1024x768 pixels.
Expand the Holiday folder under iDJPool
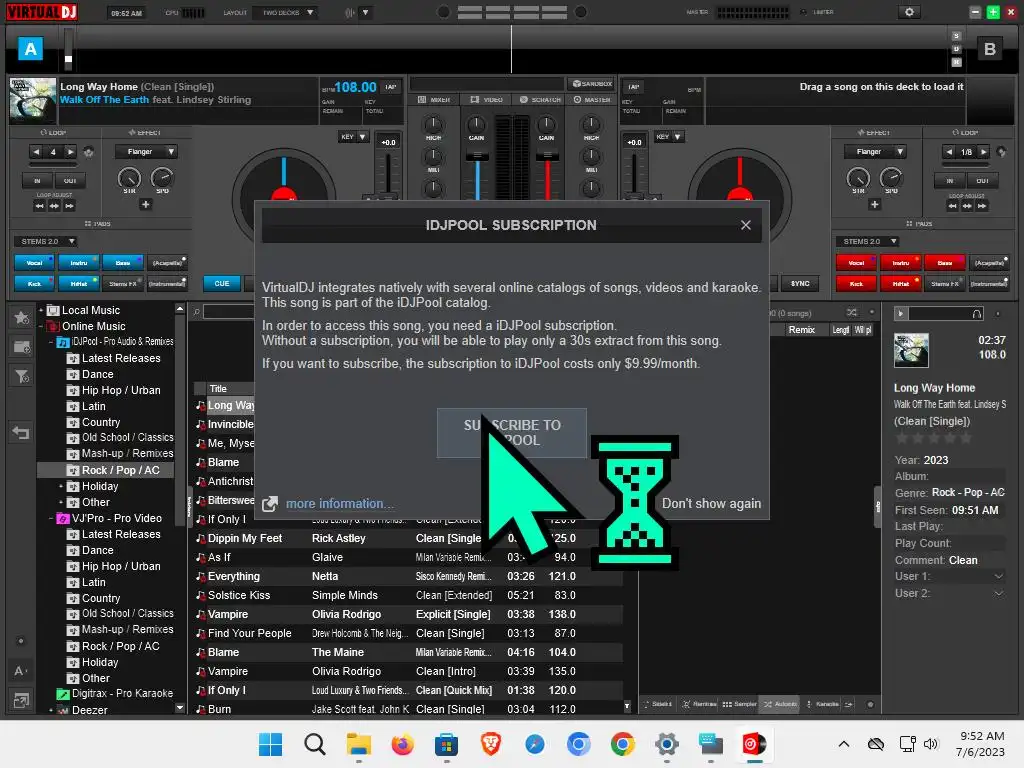tap(61, 486)
